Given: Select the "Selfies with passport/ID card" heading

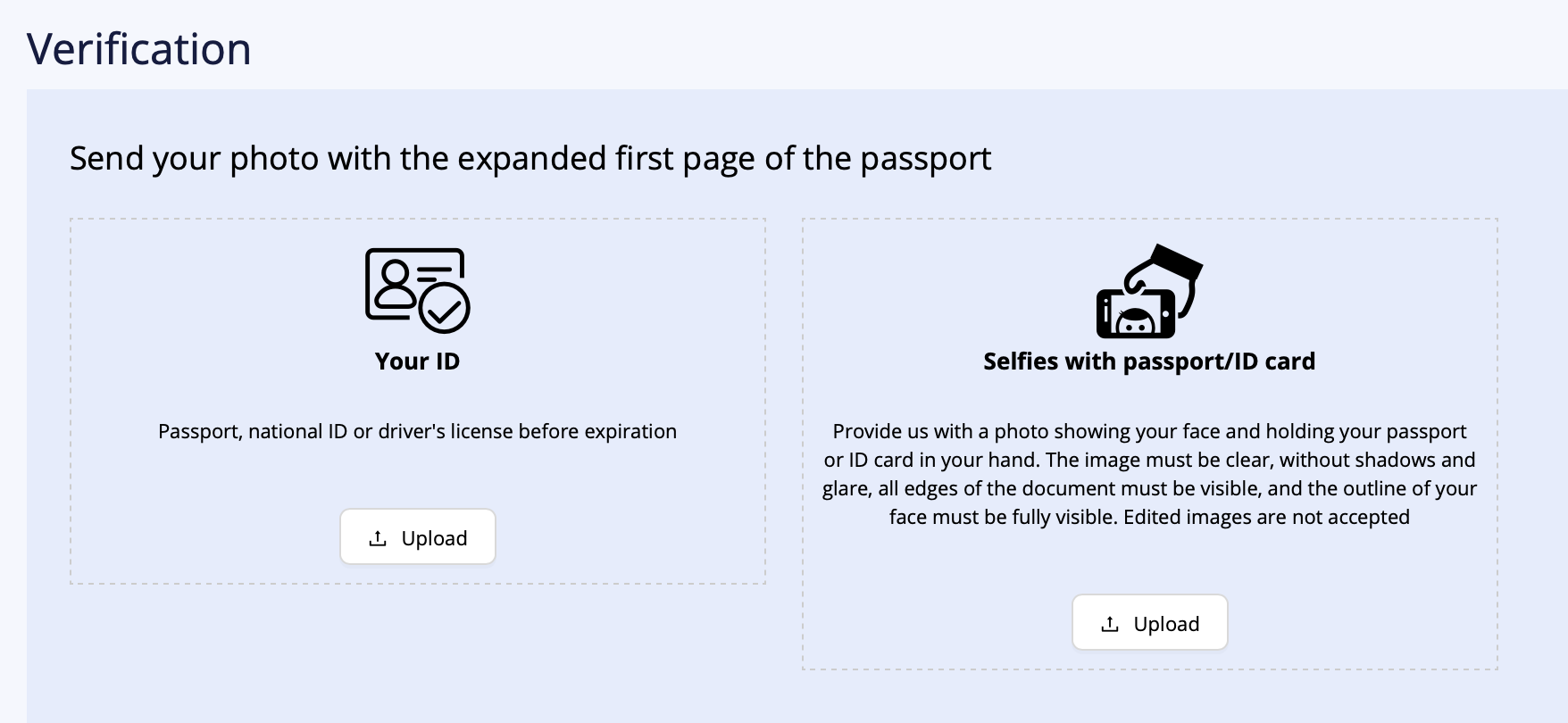Looking at the screenshot, I should tap(1149, 361).
